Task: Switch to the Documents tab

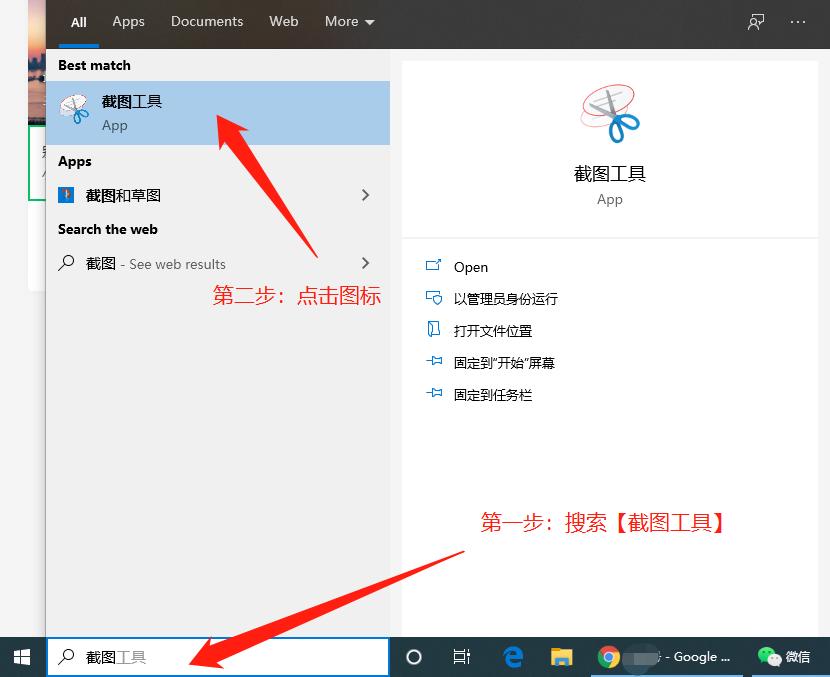Action: coord(207,21)
